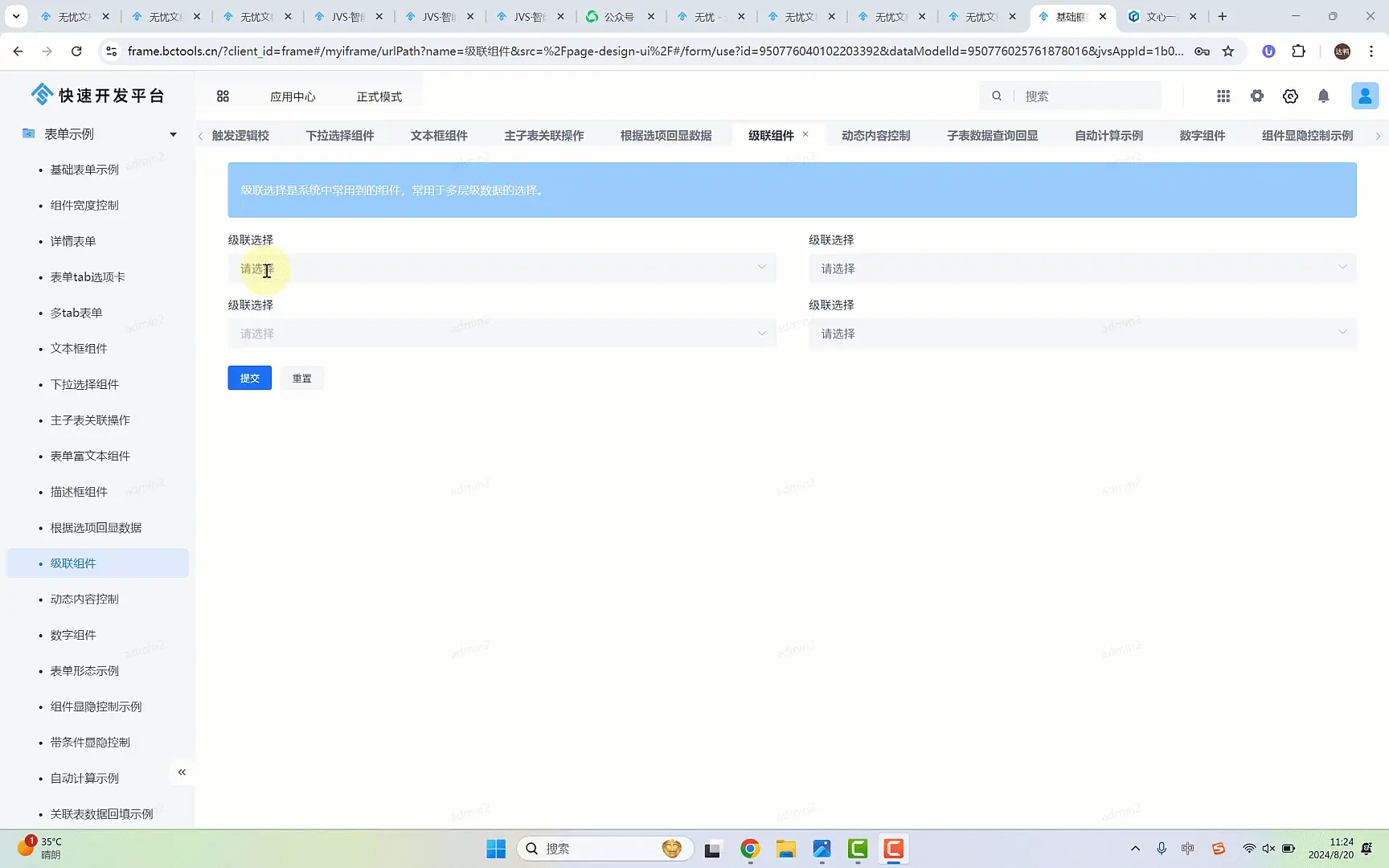Switch to the 触发逻辑校 tab
Viewport: 1389px width, 868px height.
click(x=240, y=135)
